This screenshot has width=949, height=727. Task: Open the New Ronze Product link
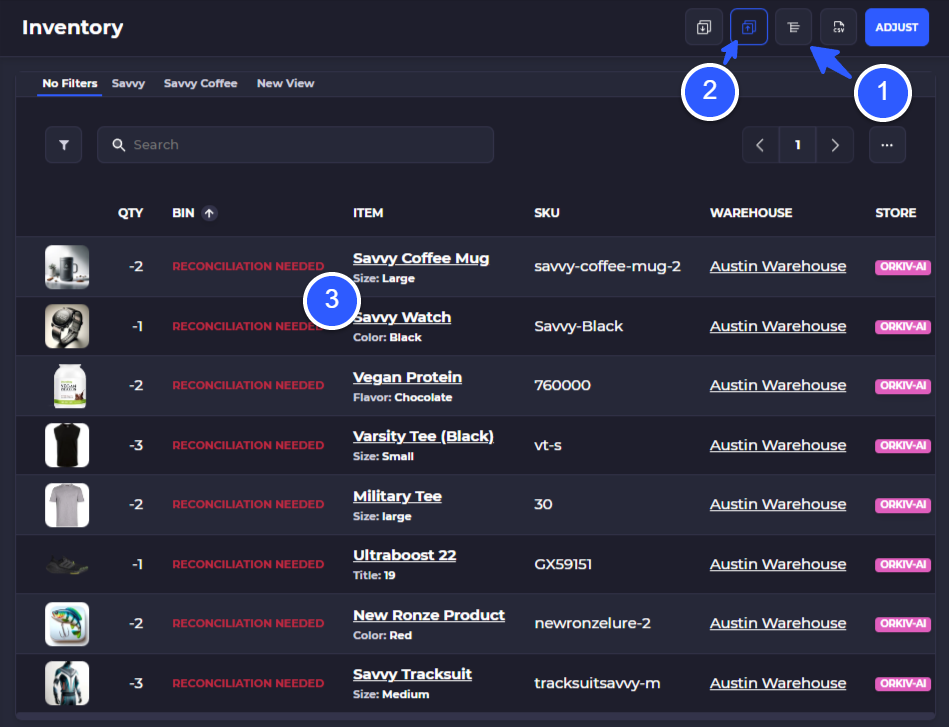tap(429, 615)
